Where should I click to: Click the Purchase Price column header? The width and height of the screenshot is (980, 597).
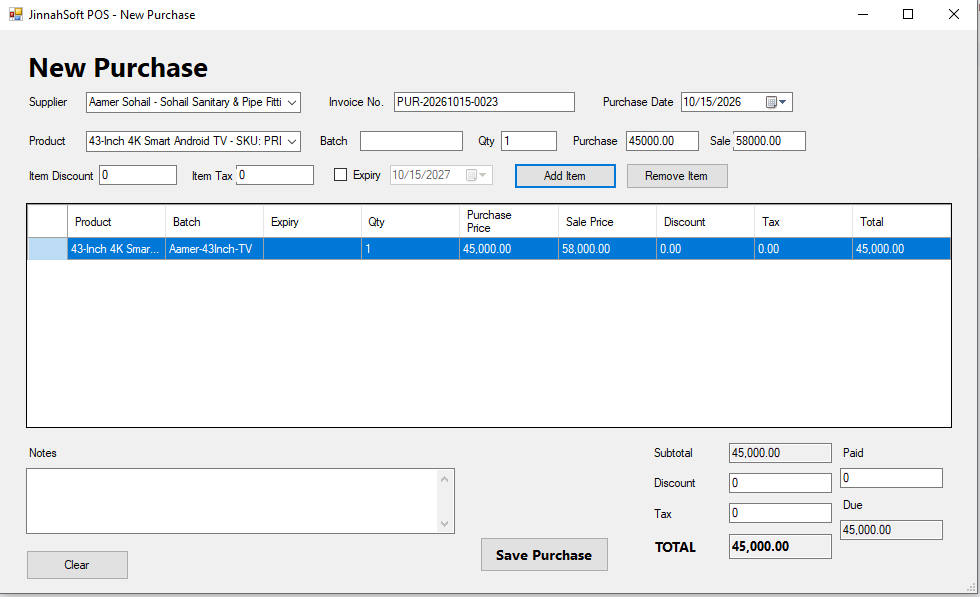[x=509, y=221]
